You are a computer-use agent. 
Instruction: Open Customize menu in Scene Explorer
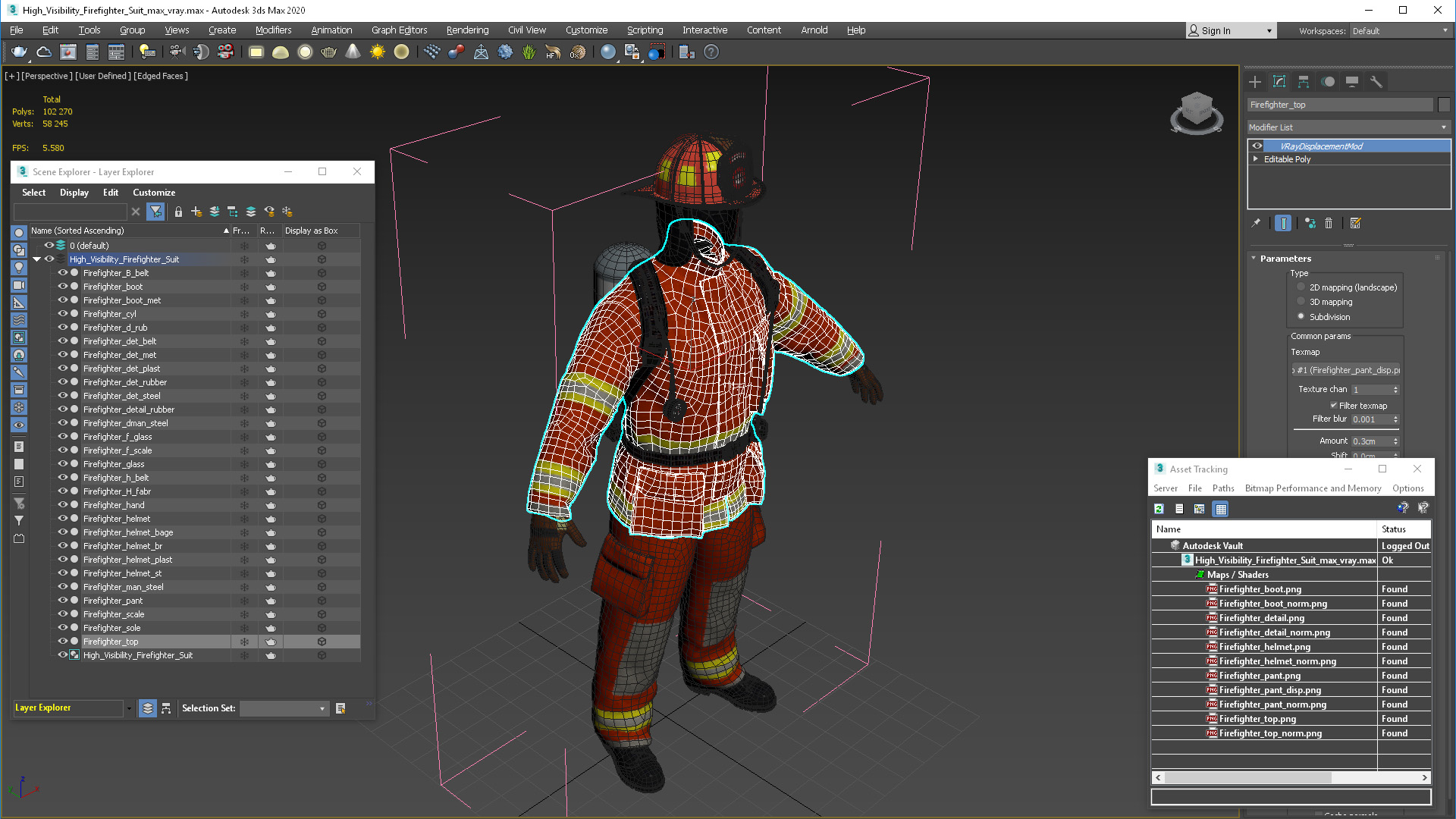pyautogui.click(x=154, y=193)
